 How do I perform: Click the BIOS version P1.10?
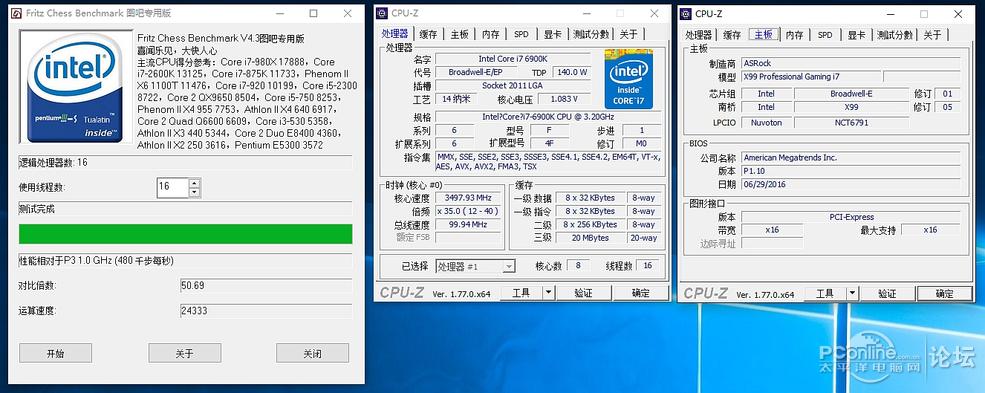click(851, 171)
